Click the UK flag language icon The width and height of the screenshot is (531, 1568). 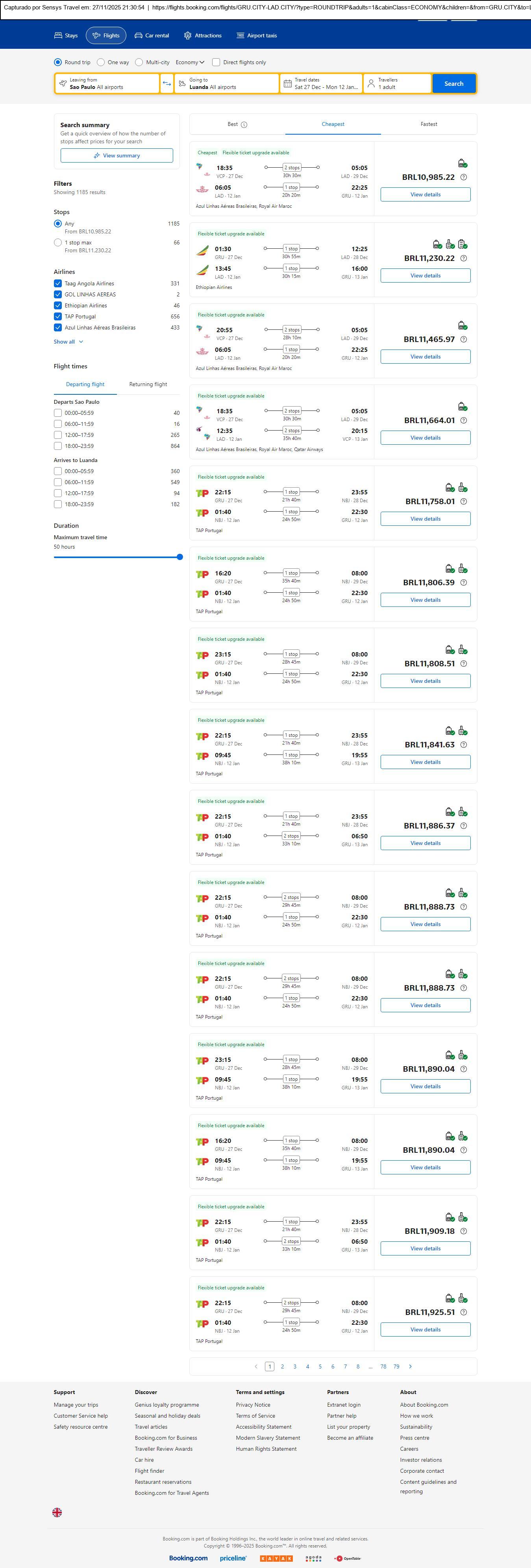coord(57,1512)
